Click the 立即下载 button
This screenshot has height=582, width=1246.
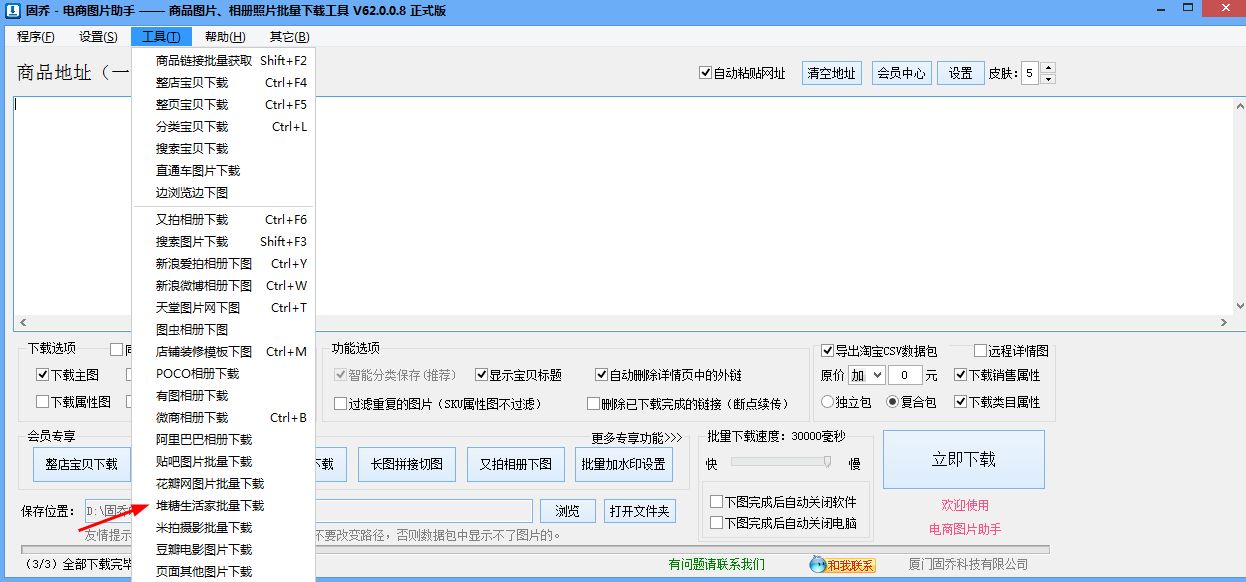962,460
